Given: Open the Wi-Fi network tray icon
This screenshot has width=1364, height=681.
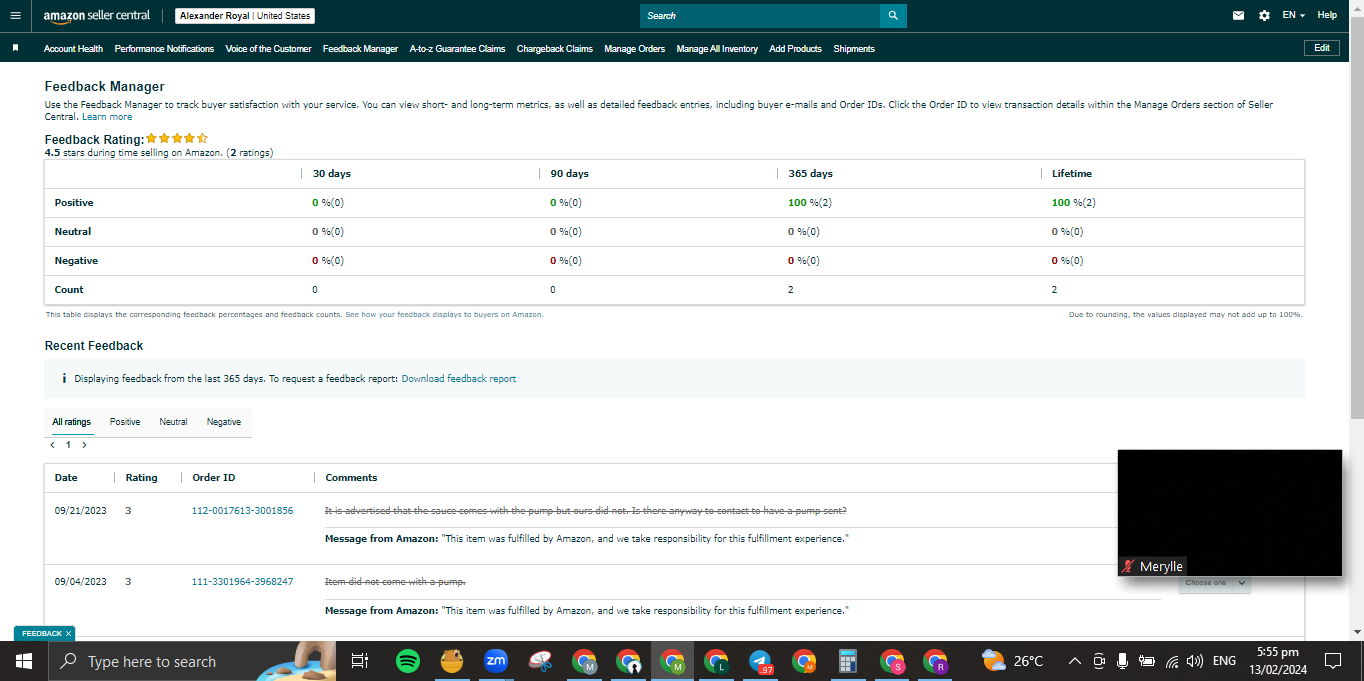Looking at the screenshot, I should click(1171, 661).
